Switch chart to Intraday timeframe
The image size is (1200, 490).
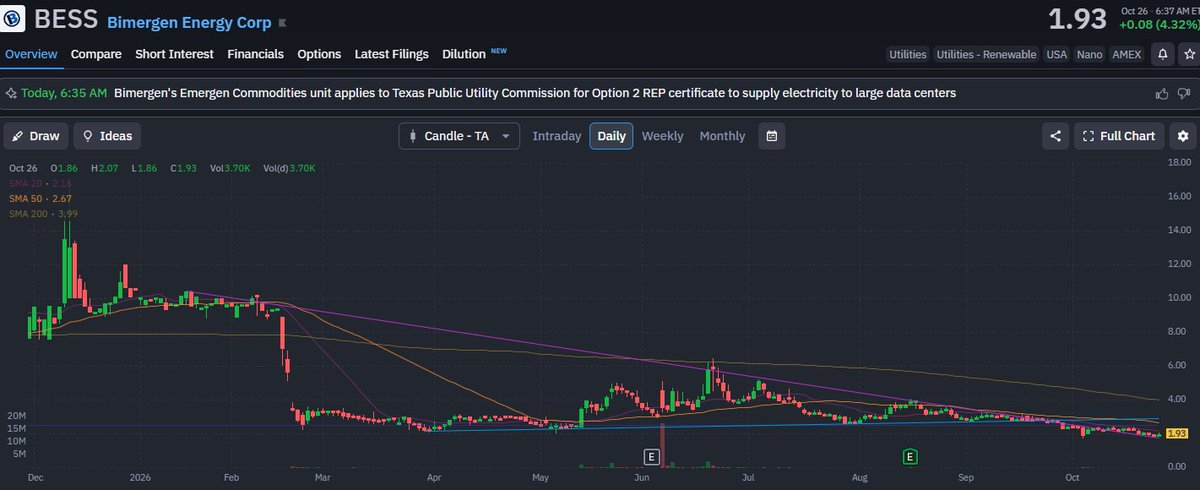tap(557, 136)
